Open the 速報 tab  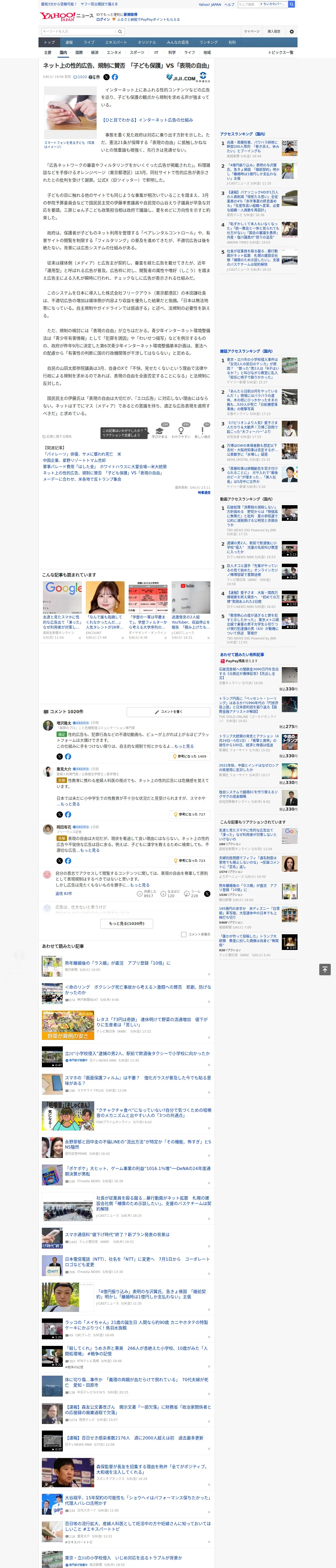[x=69, y=43]
